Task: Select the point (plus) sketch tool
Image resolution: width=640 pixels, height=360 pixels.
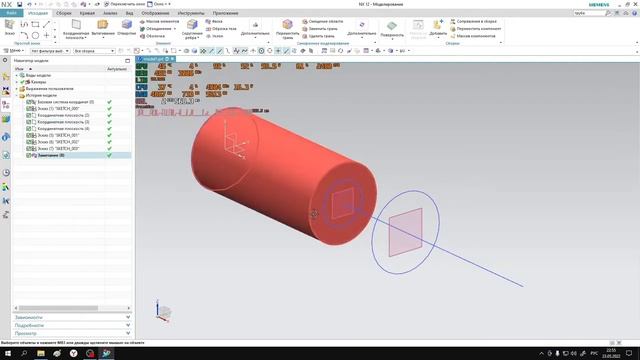Action: tap(47, 36)
